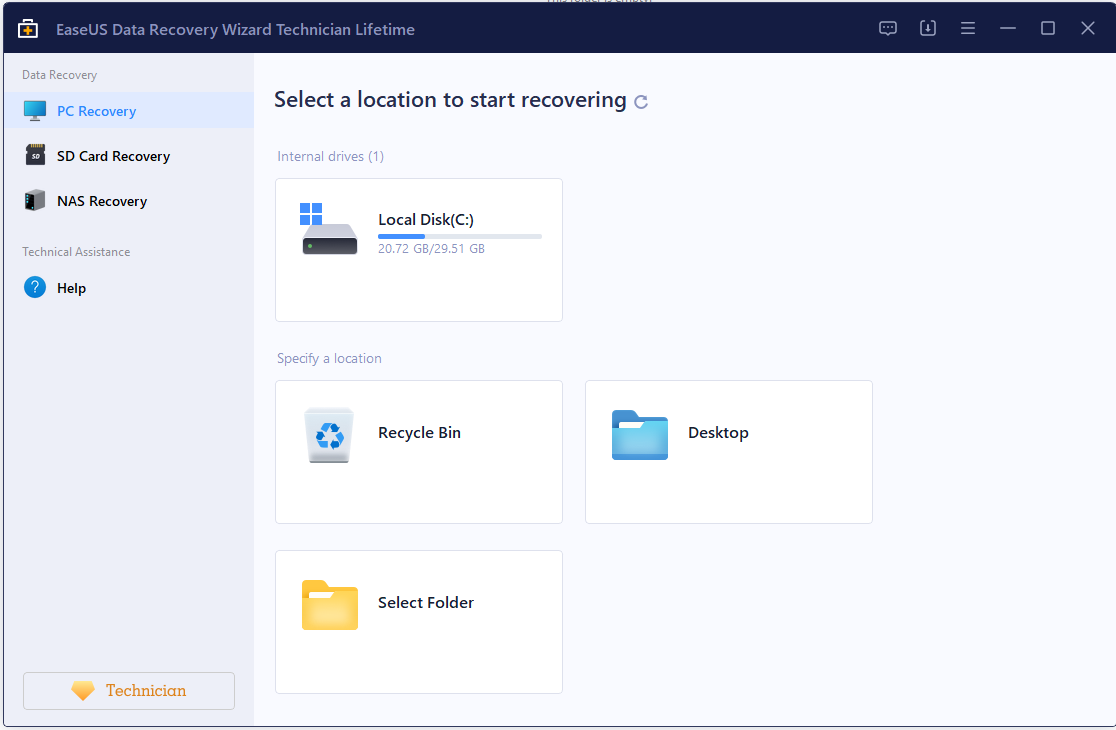Click the Technical Assistance section label
Image resolution: width=1116 pixels, height=730 pixels.
pos(76,251)
